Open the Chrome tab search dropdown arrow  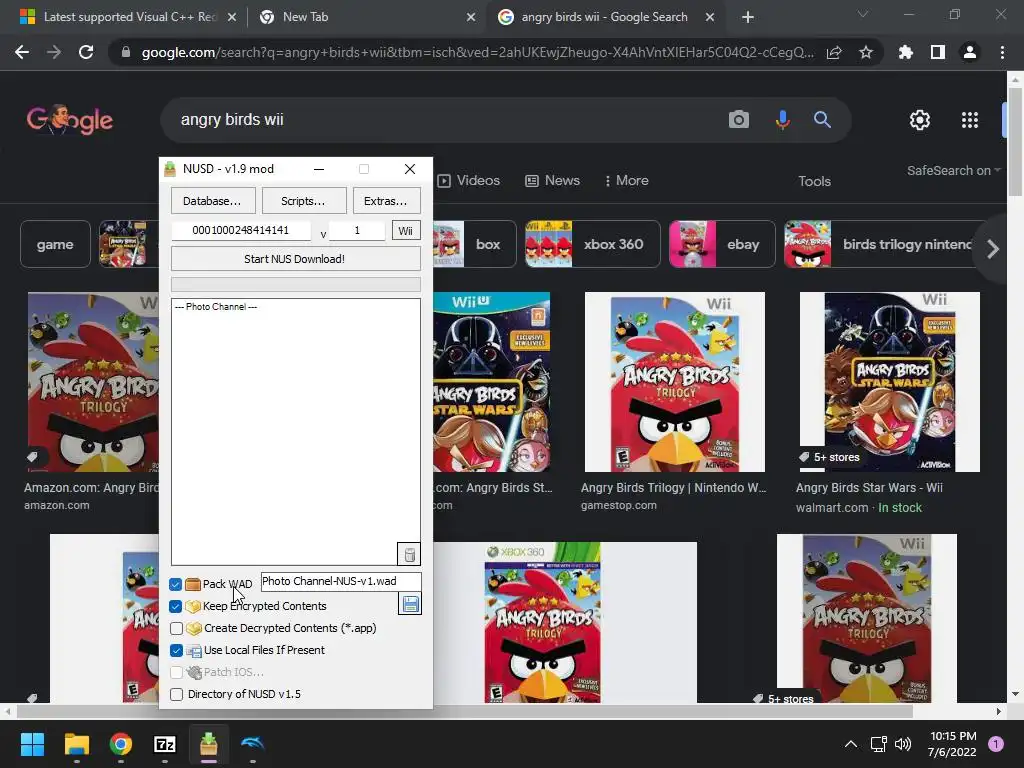point(863,14)
